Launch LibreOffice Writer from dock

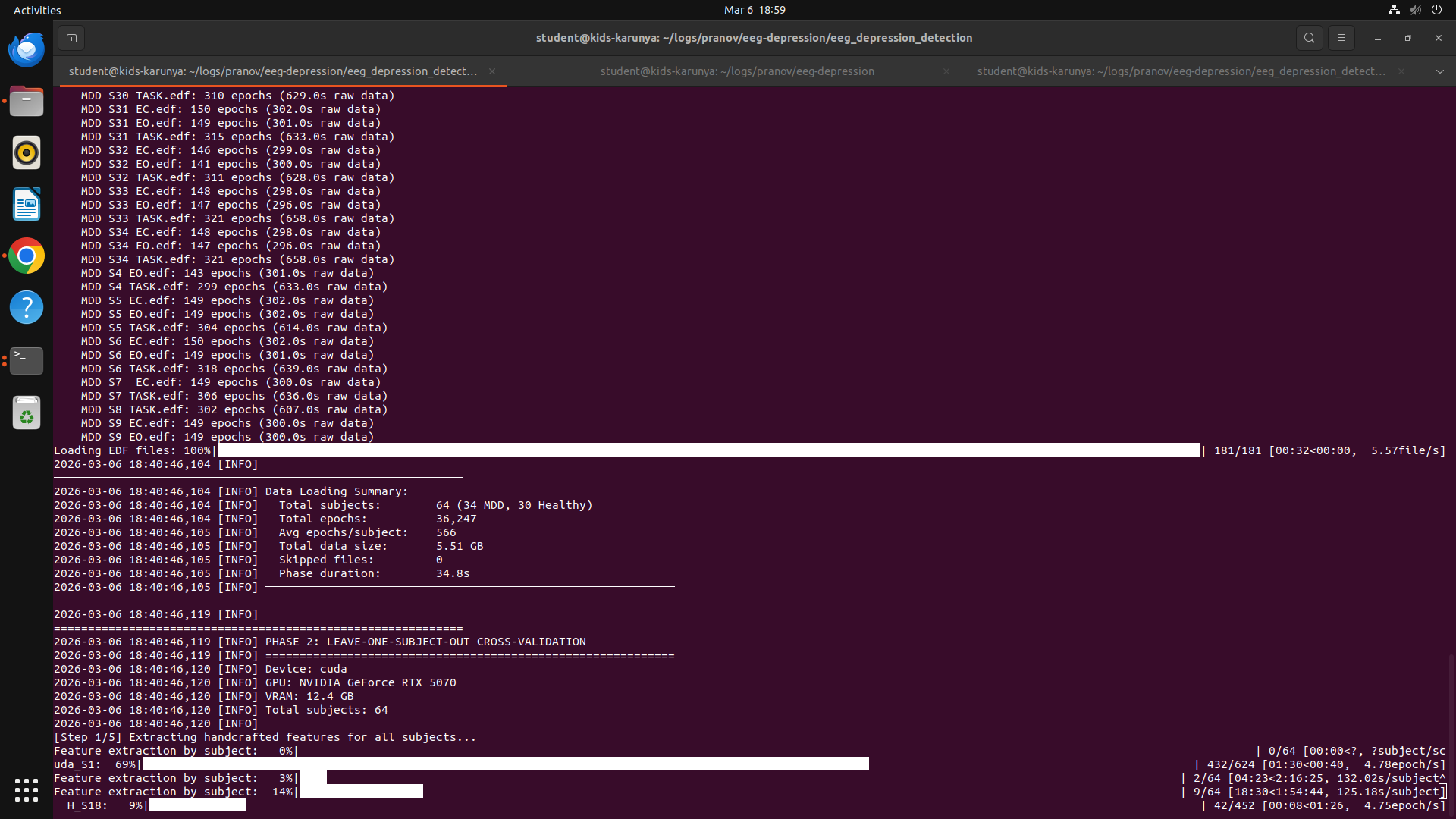point(27,205)
